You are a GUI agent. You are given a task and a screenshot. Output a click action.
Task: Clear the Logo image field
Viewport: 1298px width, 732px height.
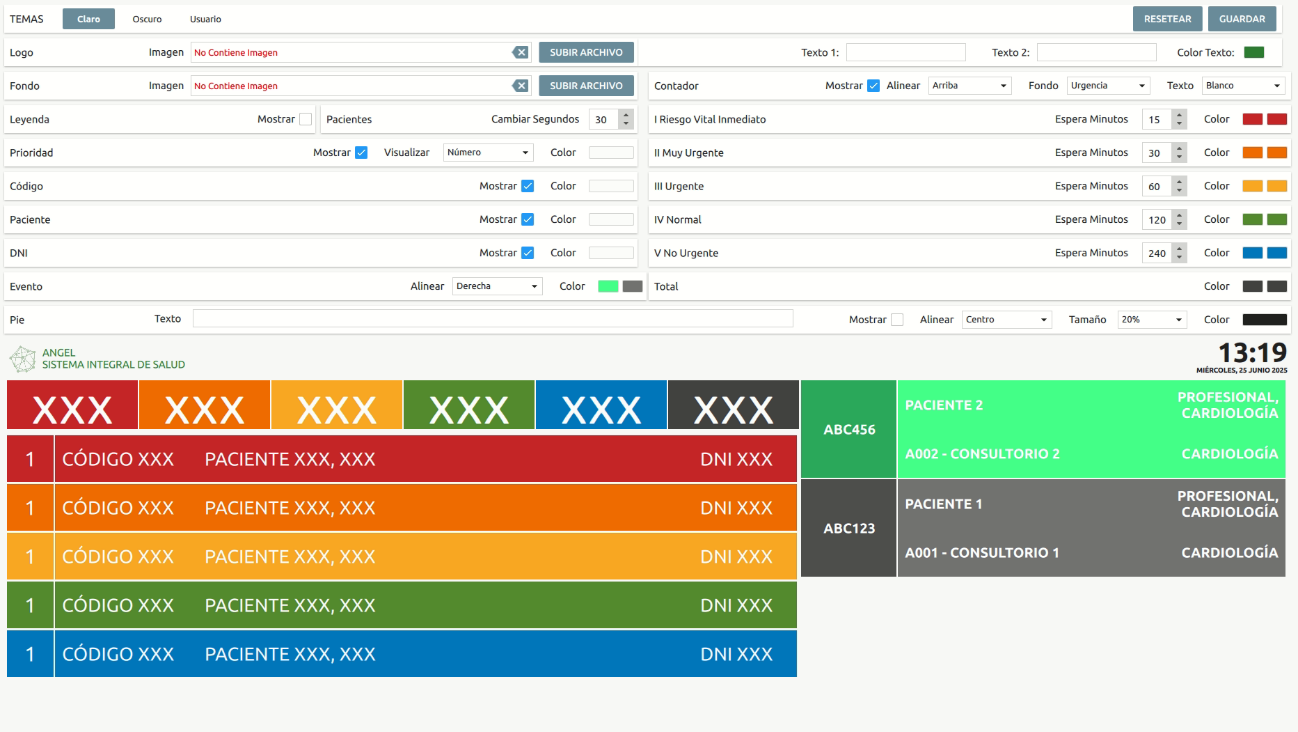pos(521,52)
